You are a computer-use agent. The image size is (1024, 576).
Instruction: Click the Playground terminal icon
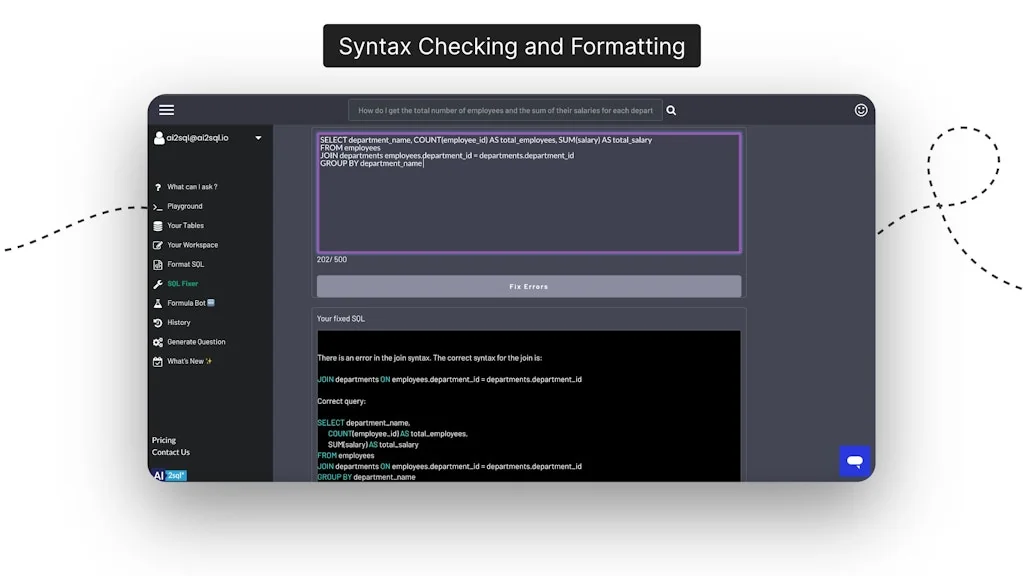coord(158,207)
